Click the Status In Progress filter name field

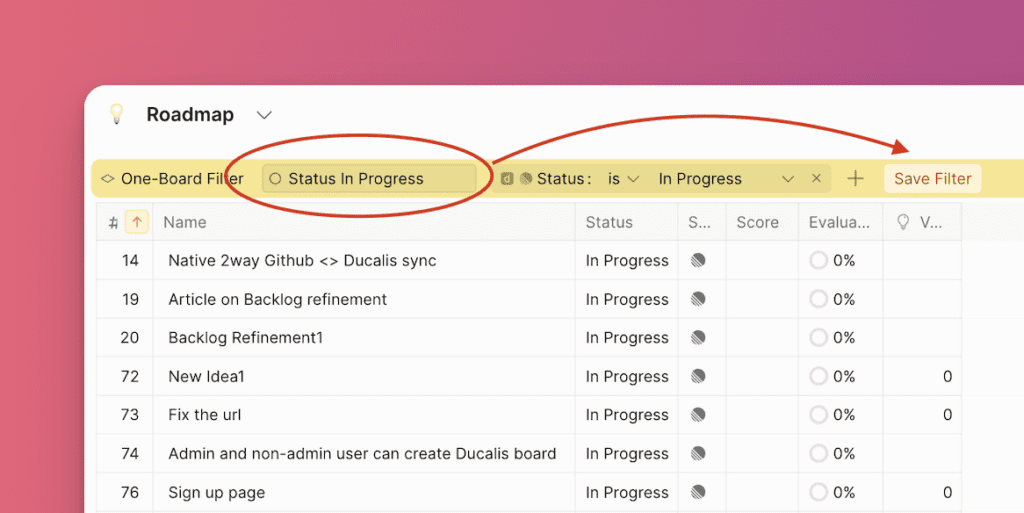pyautogui.click(x=368, y=179)
